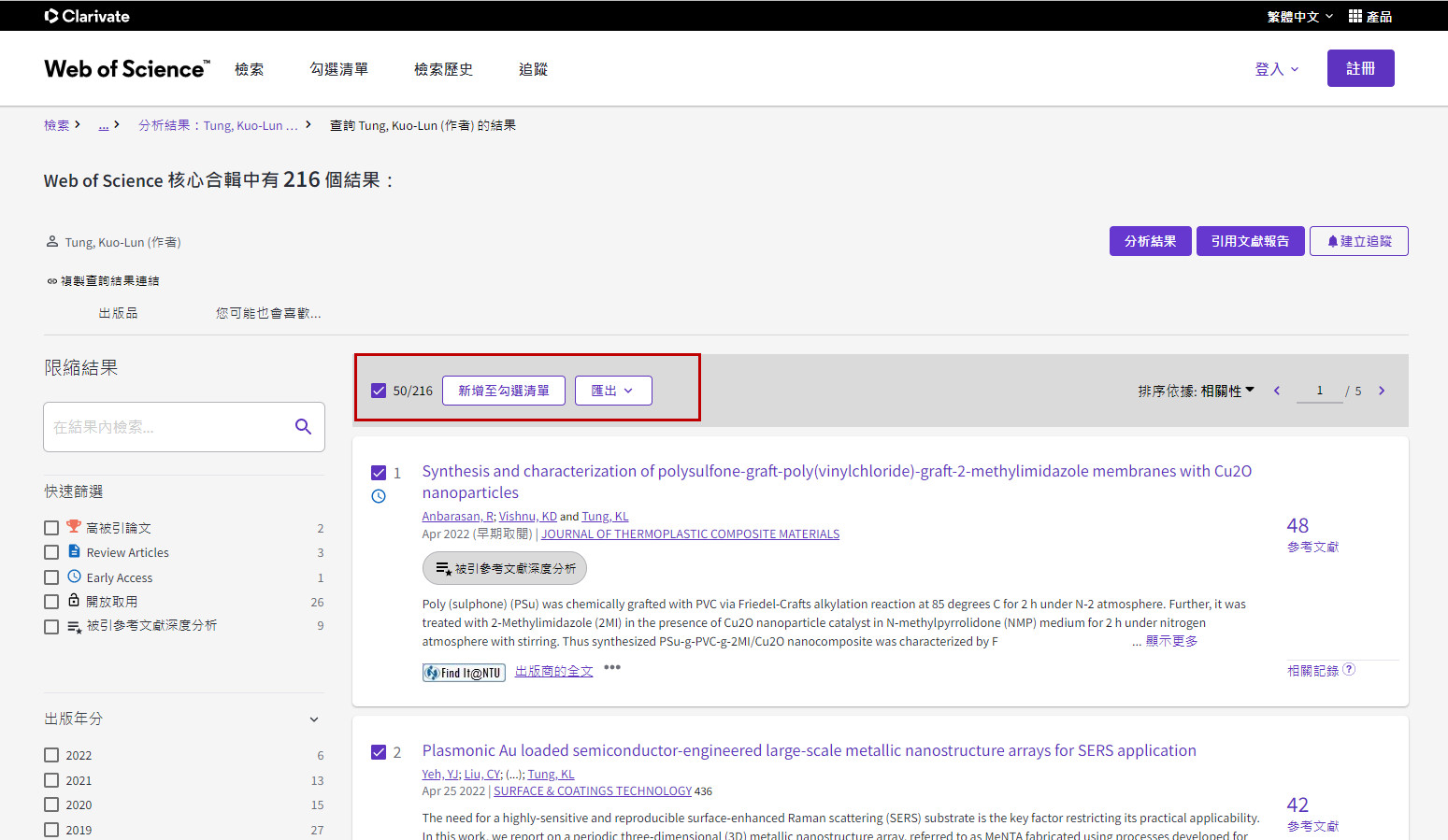Check the 被引參考文獻深度分析 filter
This screenshot has height=840, width=1448.
[x=51, y=626]
